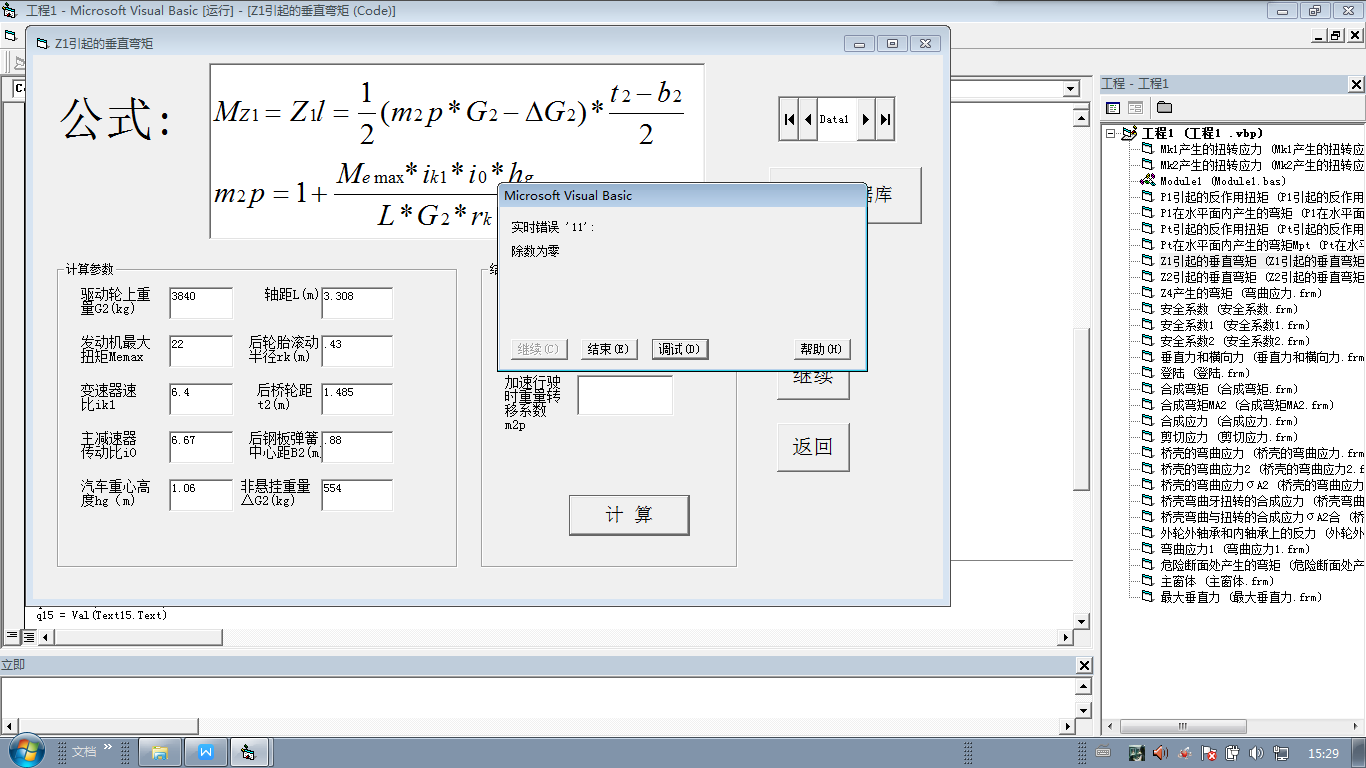Click the 后桥轮距t2 field showing 1.485

(x=357, y=399)
